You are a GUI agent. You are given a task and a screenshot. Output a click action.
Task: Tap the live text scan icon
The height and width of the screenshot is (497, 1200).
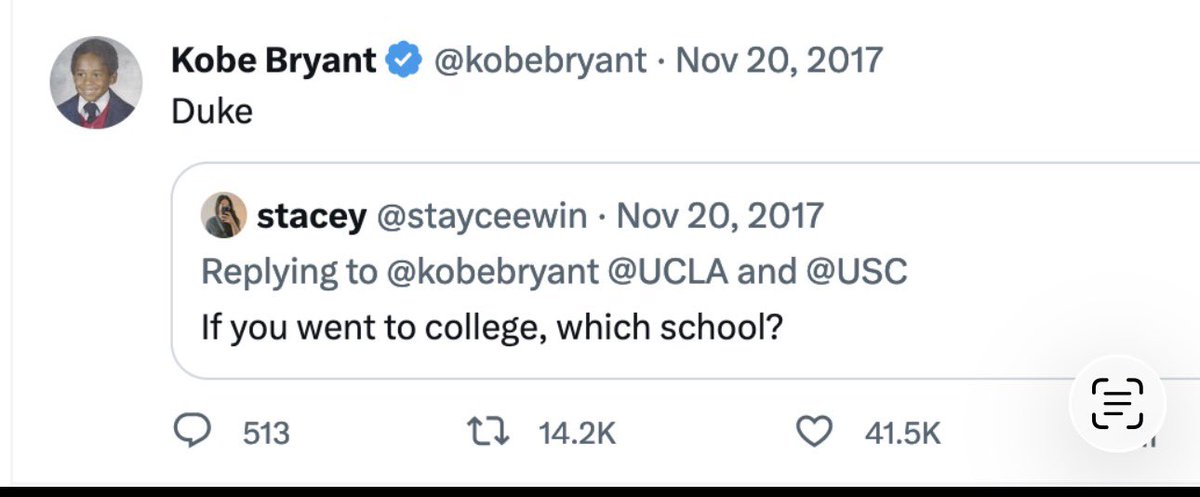(x=1117, y=404)
